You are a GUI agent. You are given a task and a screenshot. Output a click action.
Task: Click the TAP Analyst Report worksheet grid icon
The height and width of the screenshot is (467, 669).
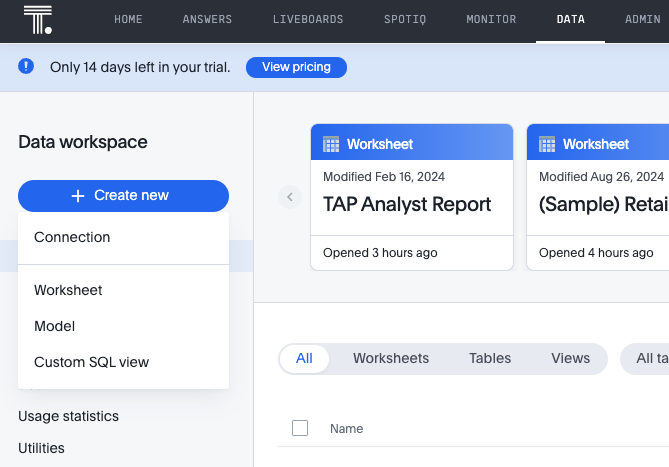tap(331, 144)
